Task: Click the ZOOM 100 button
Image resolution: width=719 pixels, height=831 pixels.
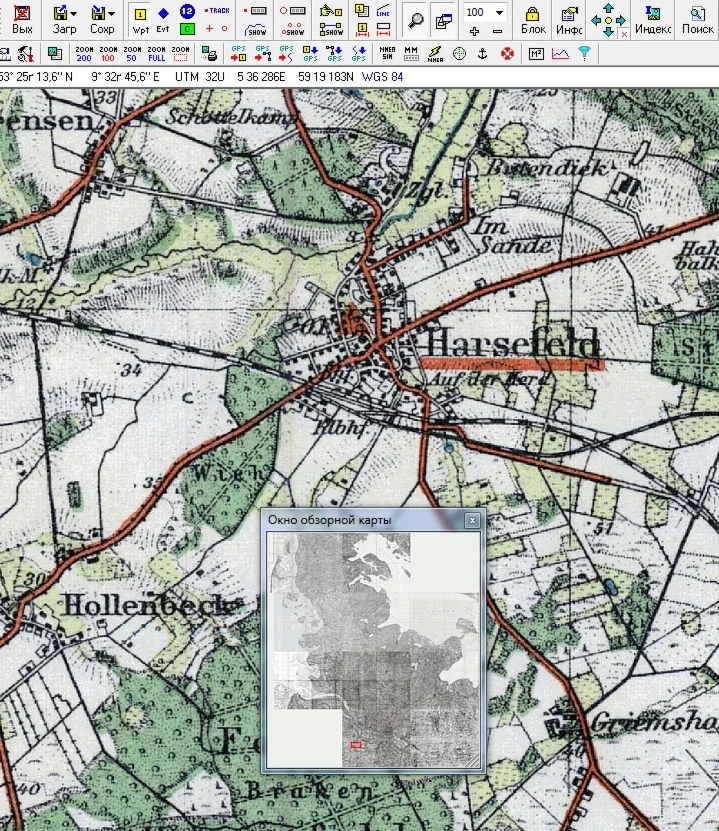Action: click(x=108, y=54)
